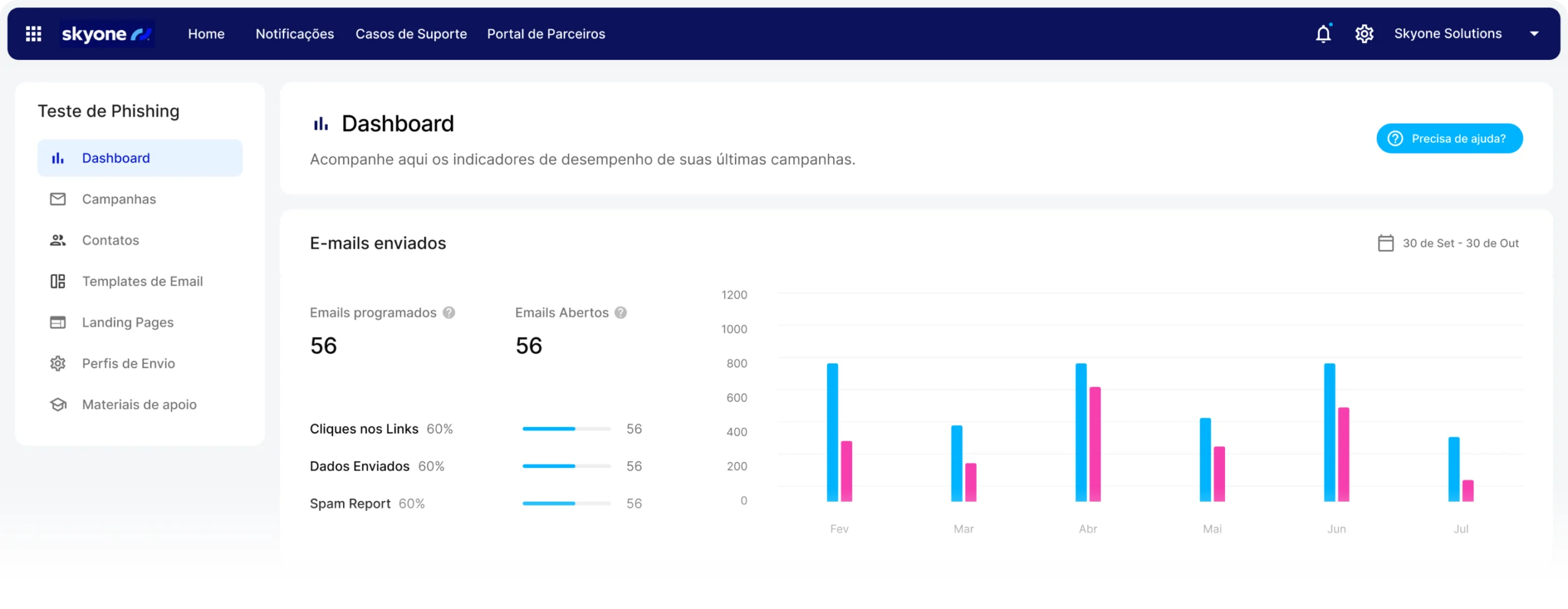Click the Precisa de ajuda? button

1449,138
